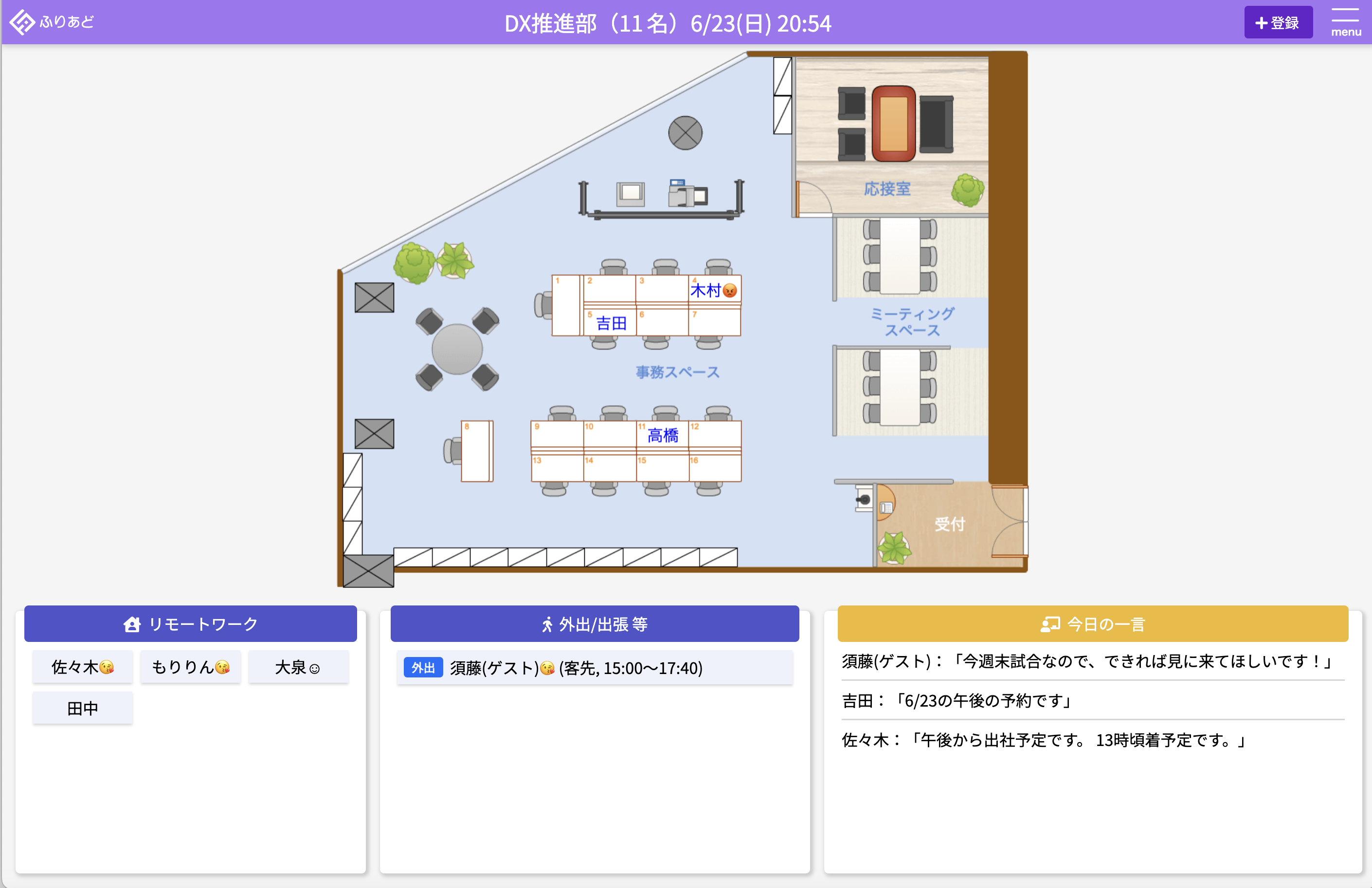Select 吉田's desk seat 5

click(x=610, y=323)
